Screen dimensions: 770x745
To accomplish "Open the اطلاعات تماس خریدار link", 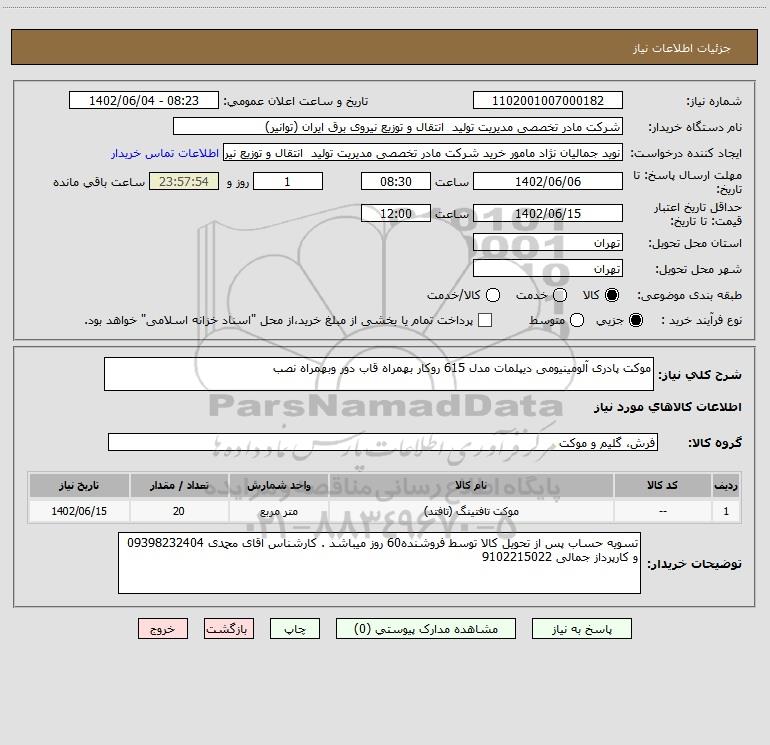I will click(x=165, y=153).
